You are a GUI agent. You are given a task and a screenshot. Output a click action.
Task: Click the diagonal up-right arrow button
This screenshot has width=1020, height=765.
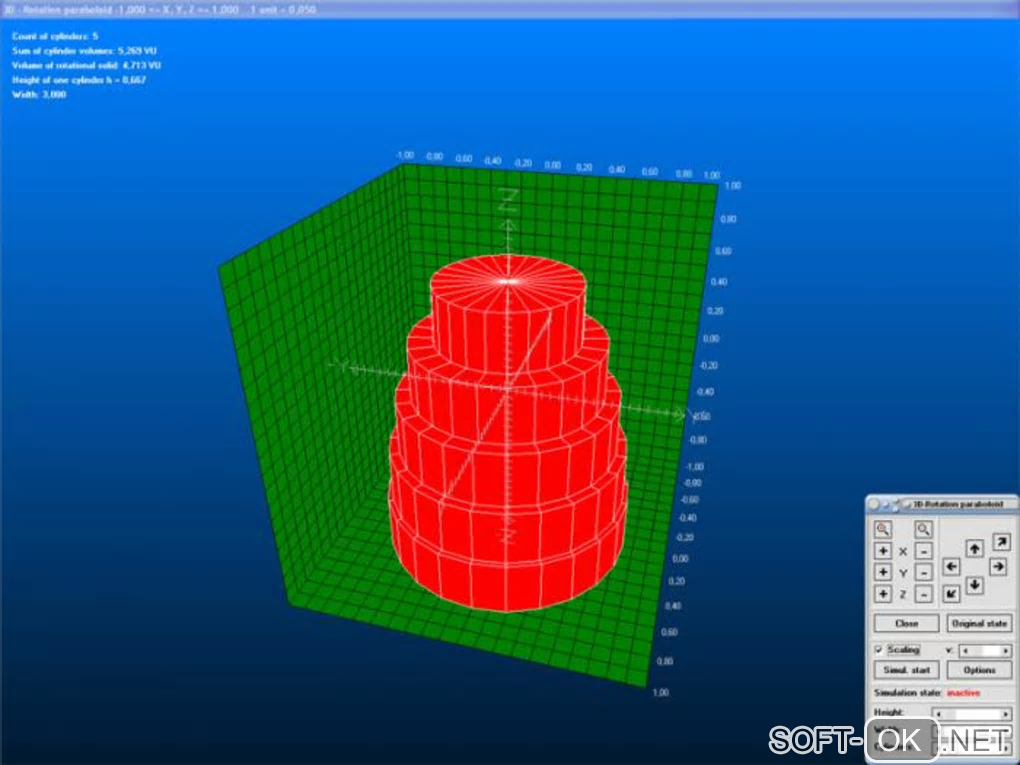(x=1001, y=541)
